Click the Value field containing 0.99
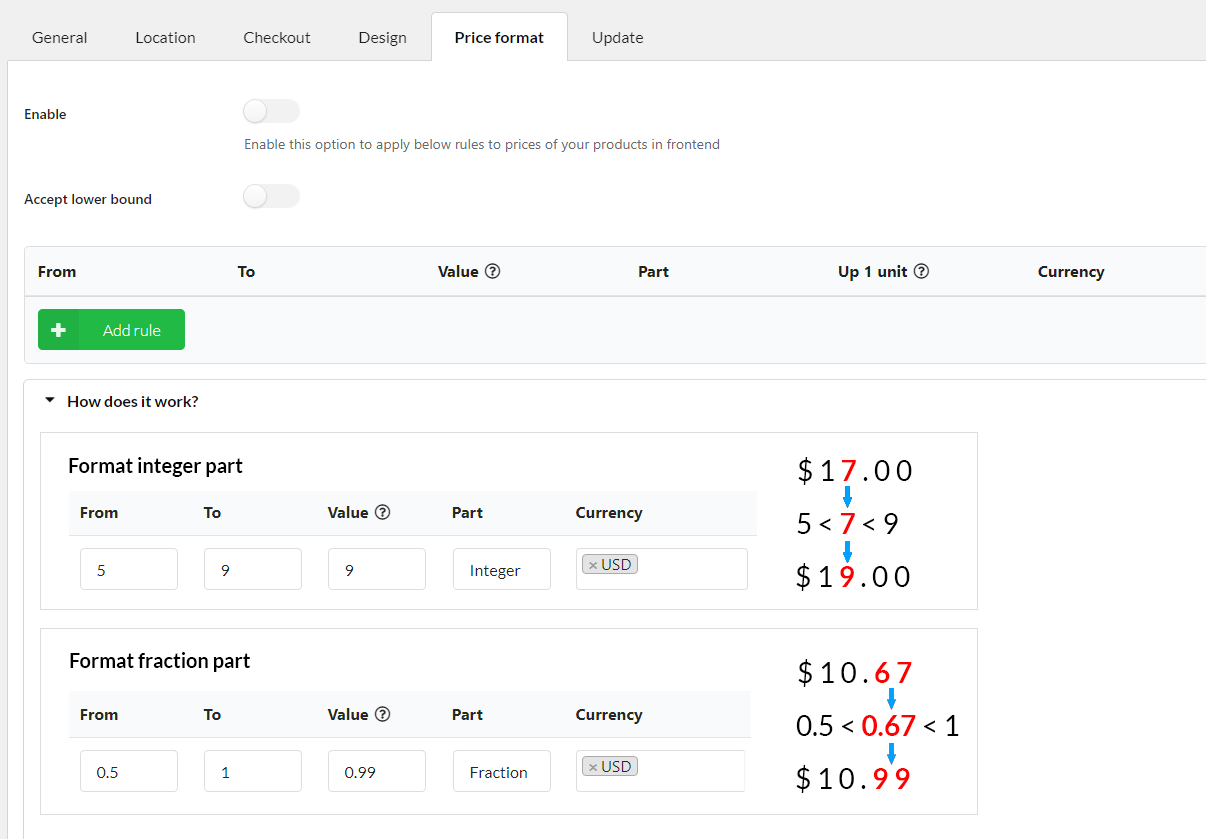 pyautogui.click(x=376, y=772)
